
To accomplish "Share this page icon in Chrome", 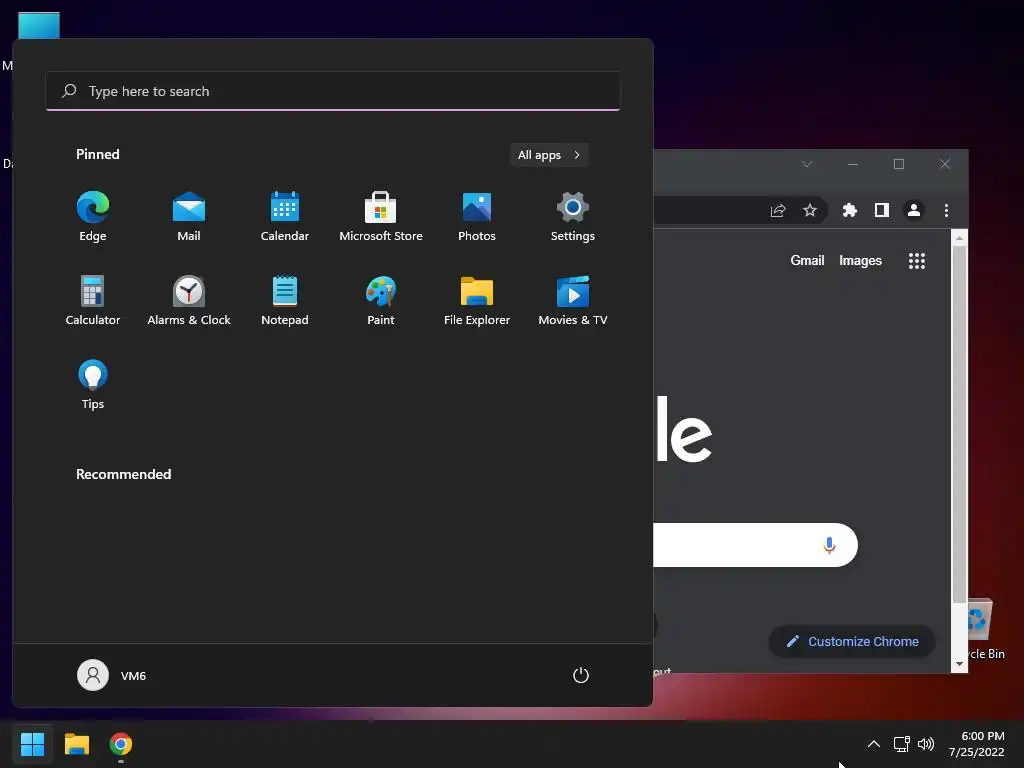I will [x=778, y=210].
